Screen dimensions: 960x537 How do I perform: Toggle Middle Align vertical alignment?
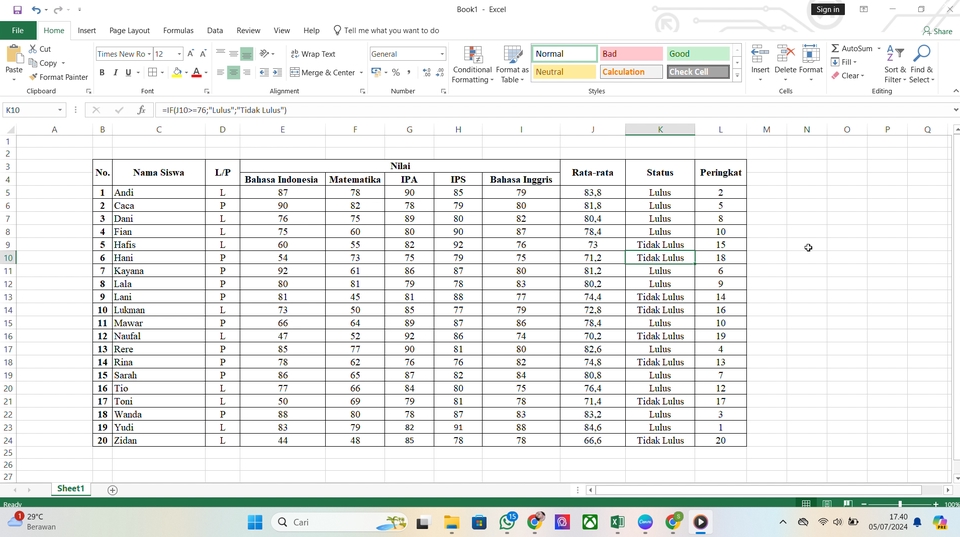(x=233, y=54)
